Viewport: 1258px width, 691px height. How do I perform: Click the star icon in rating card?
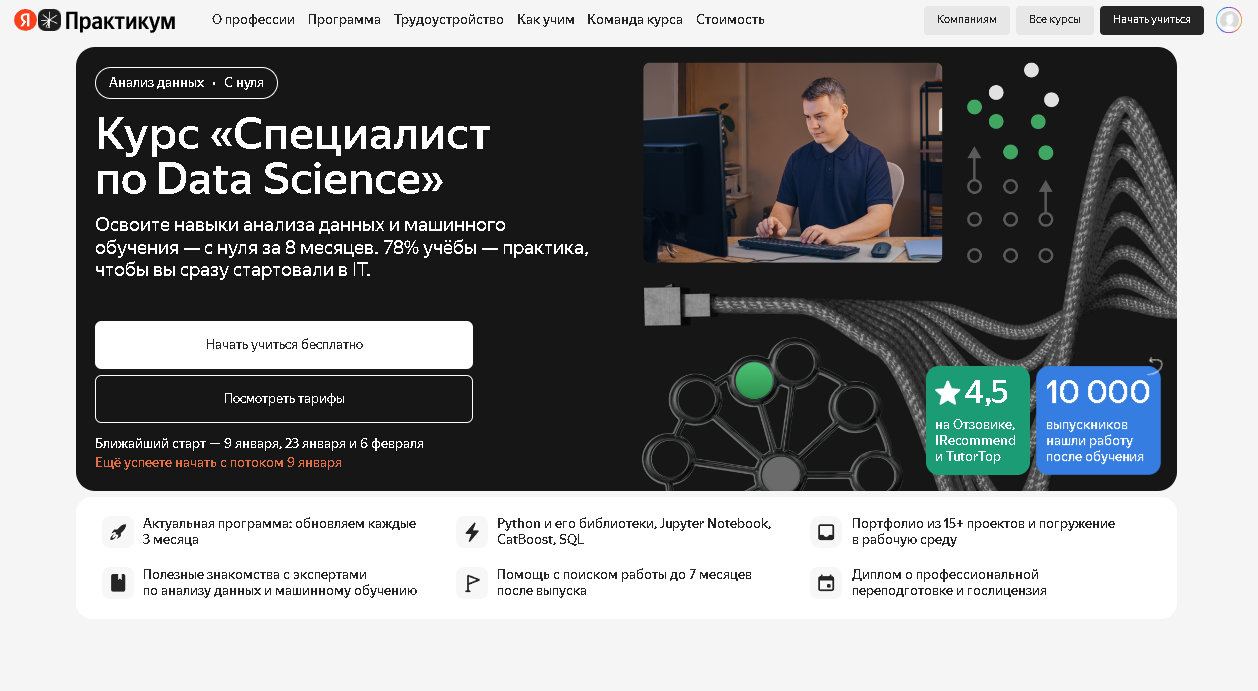coord(947,393)
